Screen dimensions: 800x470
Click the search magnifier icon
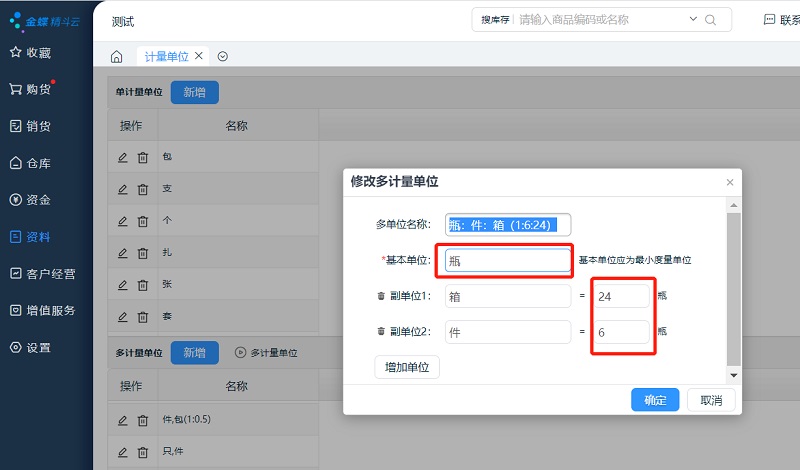[711, 20]
